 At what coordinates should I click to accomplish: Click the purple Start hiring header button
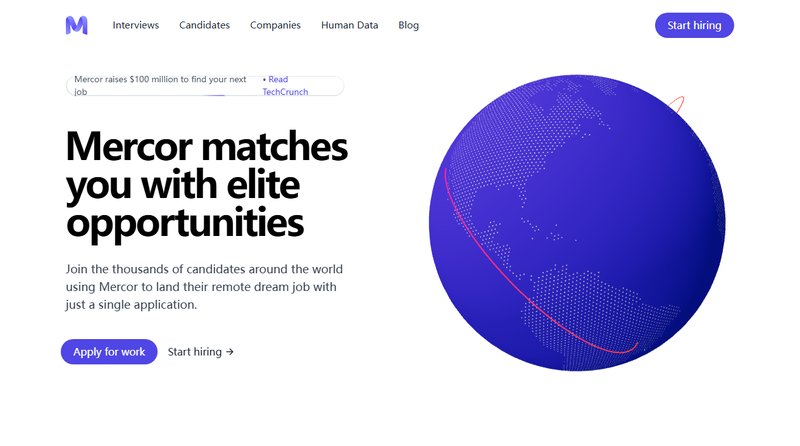694,25
